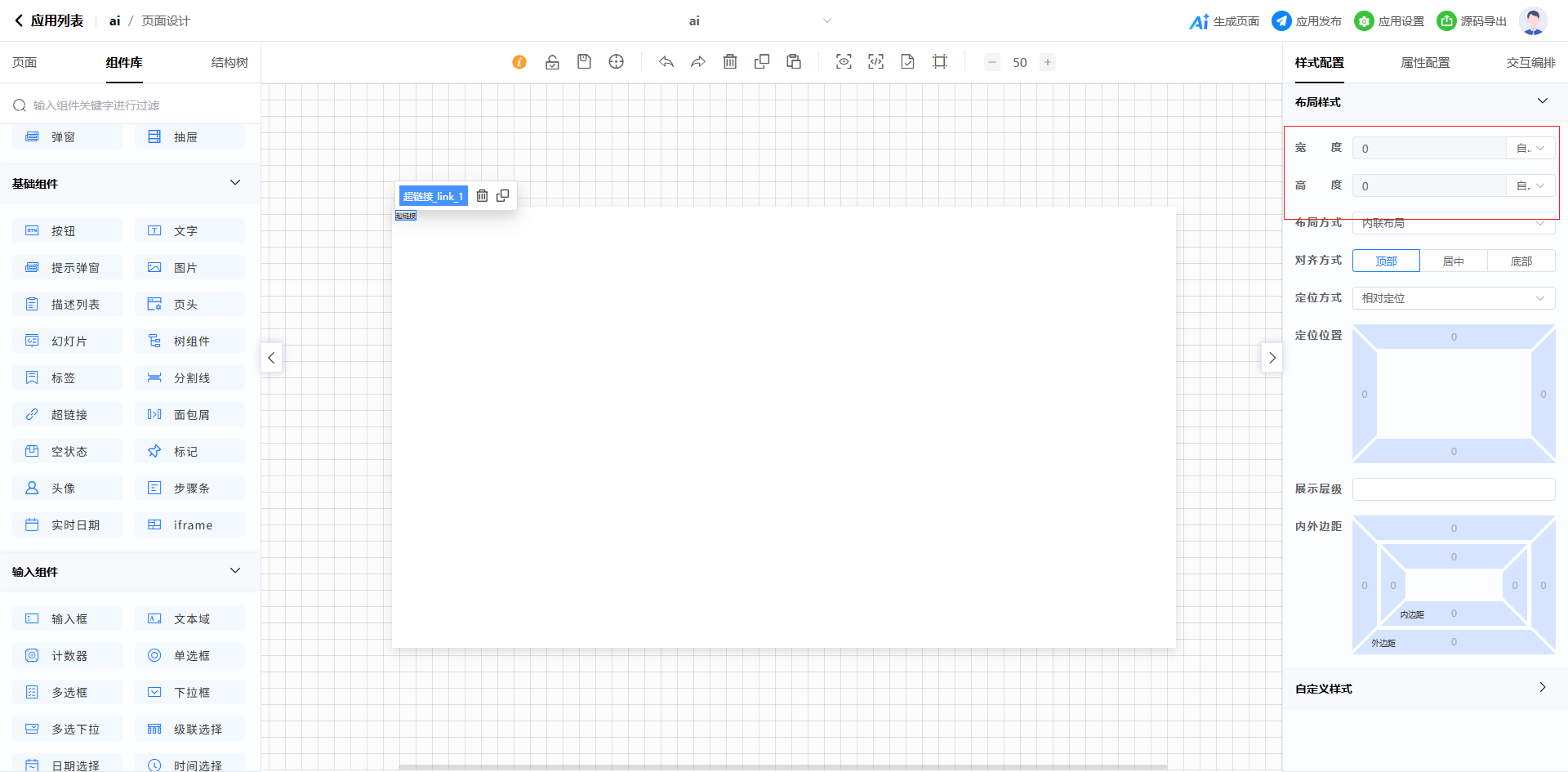Screen dimensions: 1568x772
Task: Expand the 自定义样式 section
Action: 1542,688
